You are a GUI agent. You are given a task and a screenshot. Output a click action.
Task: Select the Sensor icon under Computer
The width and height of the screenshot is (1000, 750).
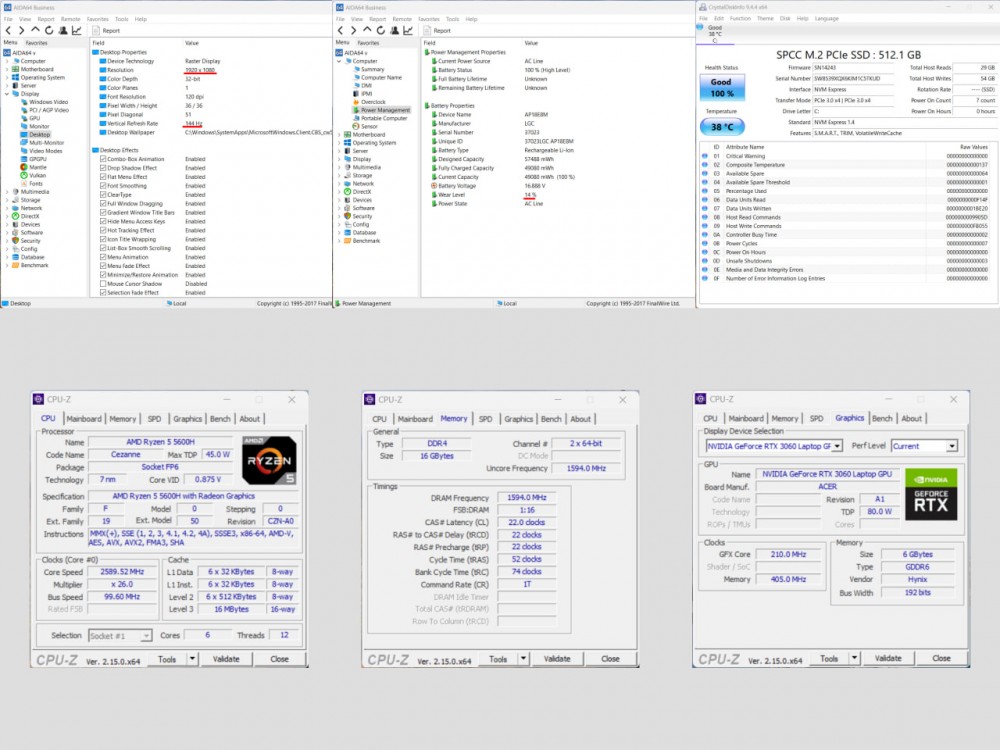click(357, 127)
